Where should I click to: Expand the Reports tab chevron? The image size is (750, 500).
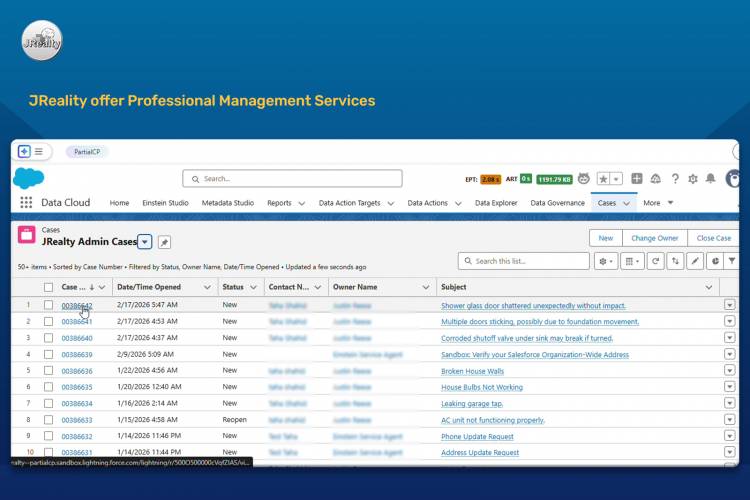302,203
